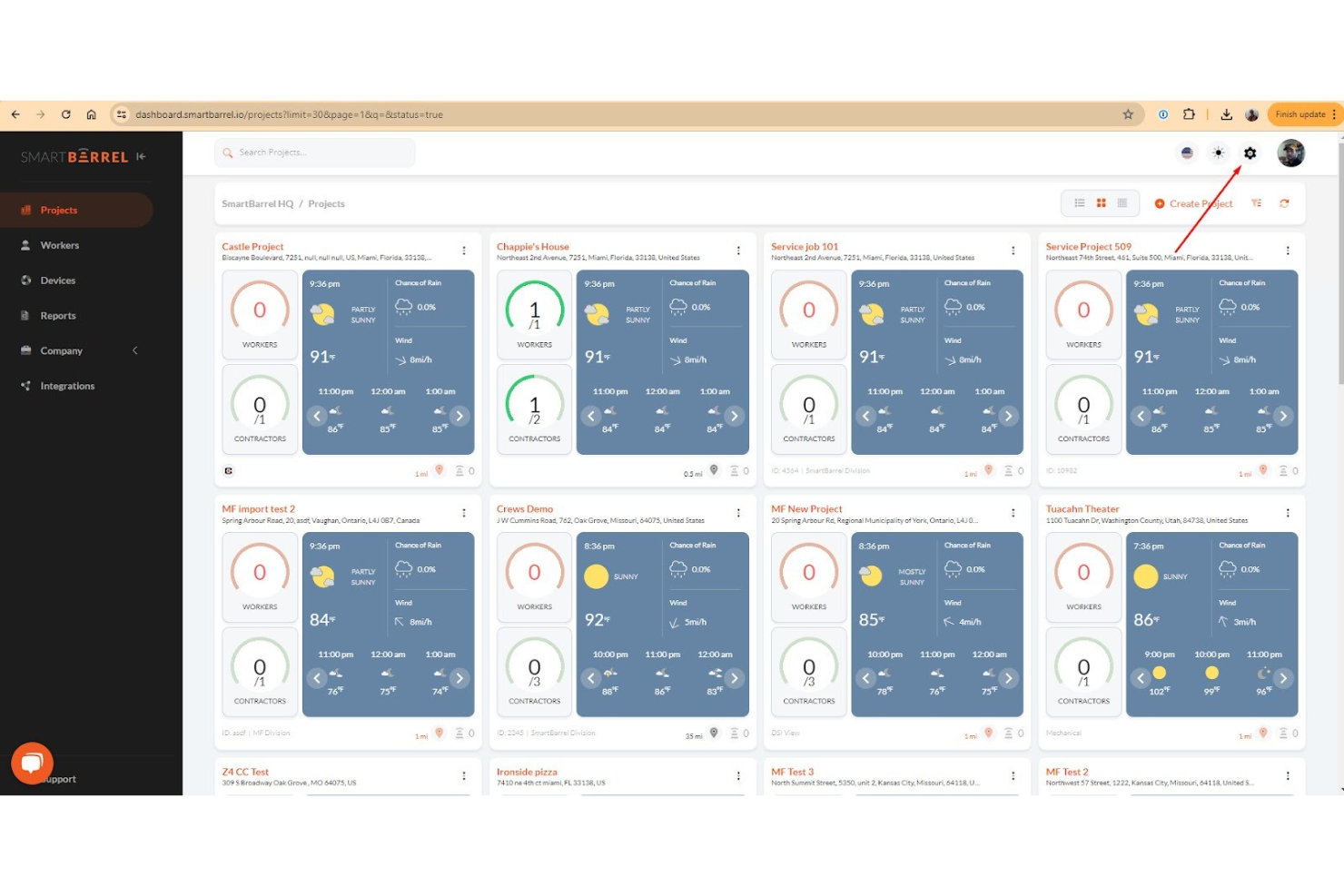Click Chappie's House workers 1/1 gauge
The width and height of the screenshot is (1344, 896).
(534, 315)
